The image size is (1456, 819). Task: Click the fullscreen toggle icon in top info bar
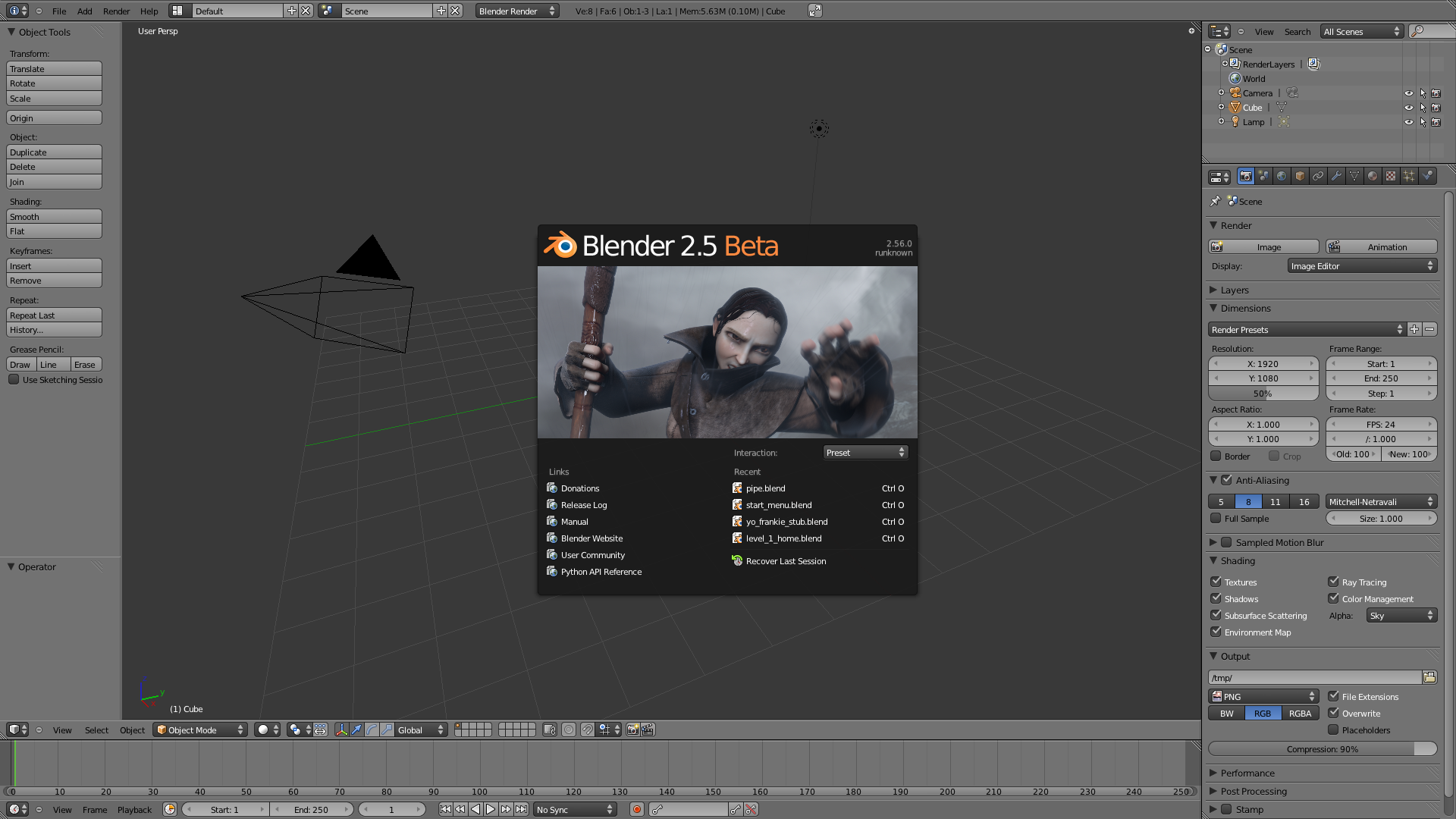815,11
